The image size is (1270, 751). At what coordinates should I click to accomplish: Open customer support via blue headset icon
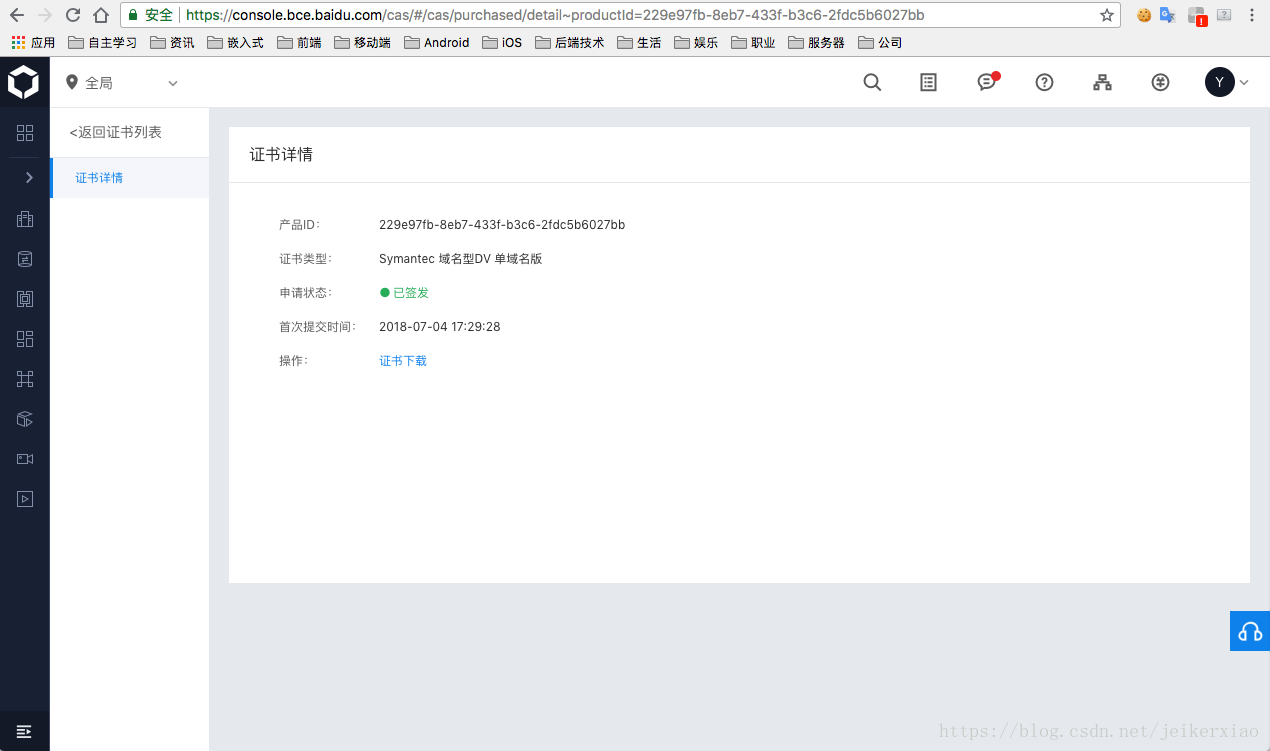point(1249,631)
